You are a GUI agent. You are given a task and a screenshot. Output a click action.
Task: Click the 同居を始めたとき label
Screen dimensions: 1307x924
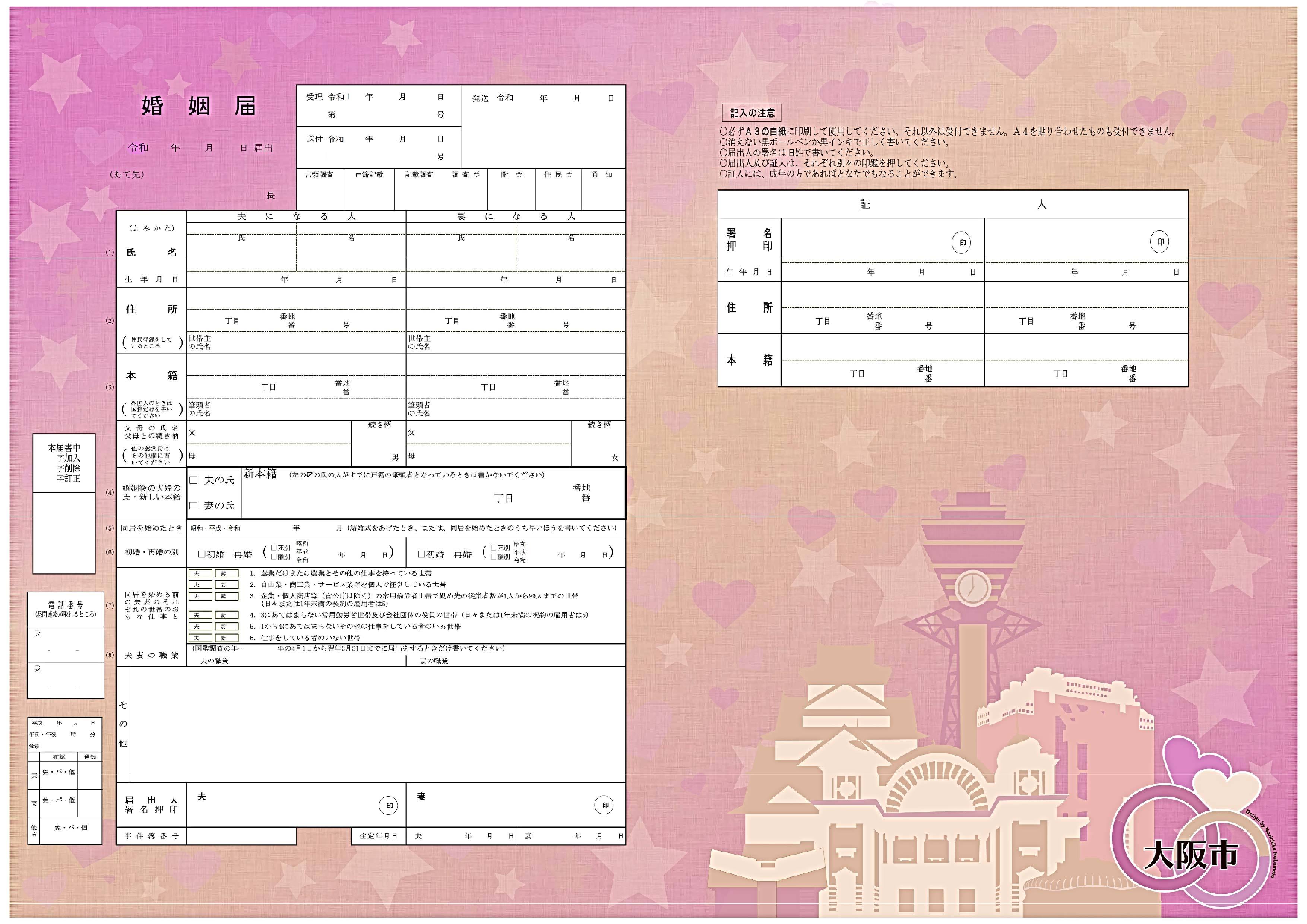coord(151,528)
